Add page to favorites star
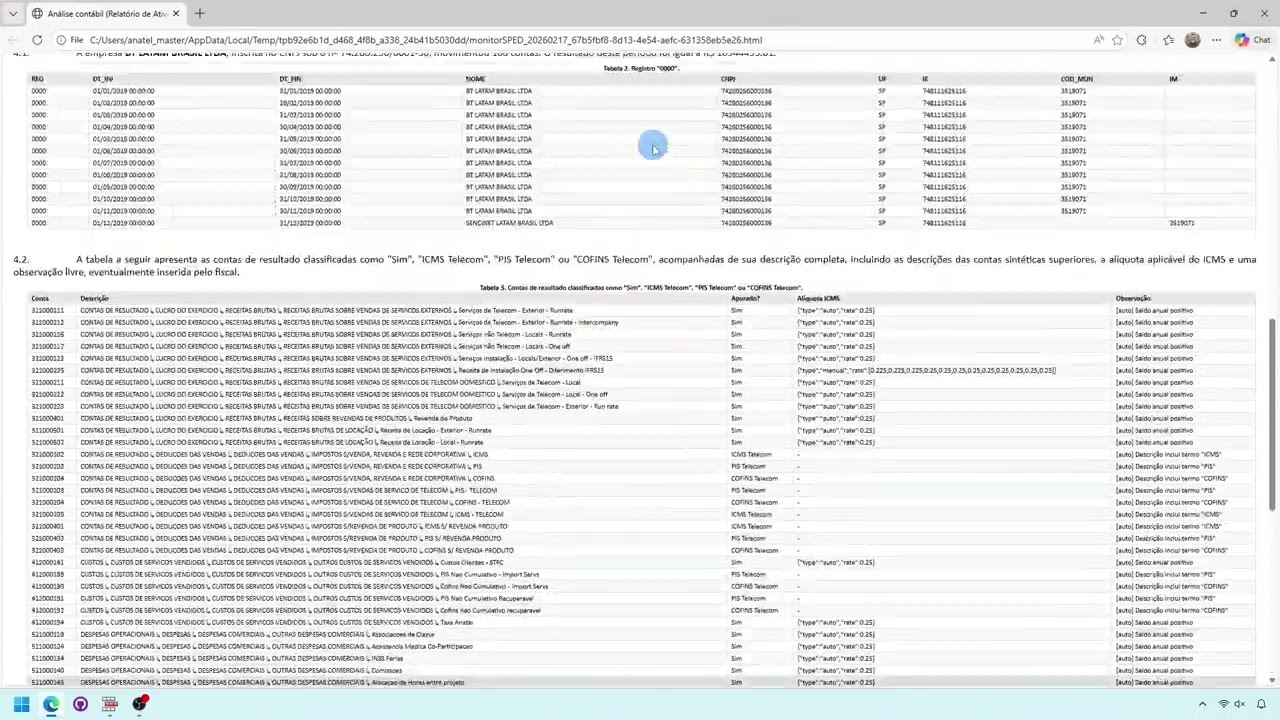 coord(1117,40)
